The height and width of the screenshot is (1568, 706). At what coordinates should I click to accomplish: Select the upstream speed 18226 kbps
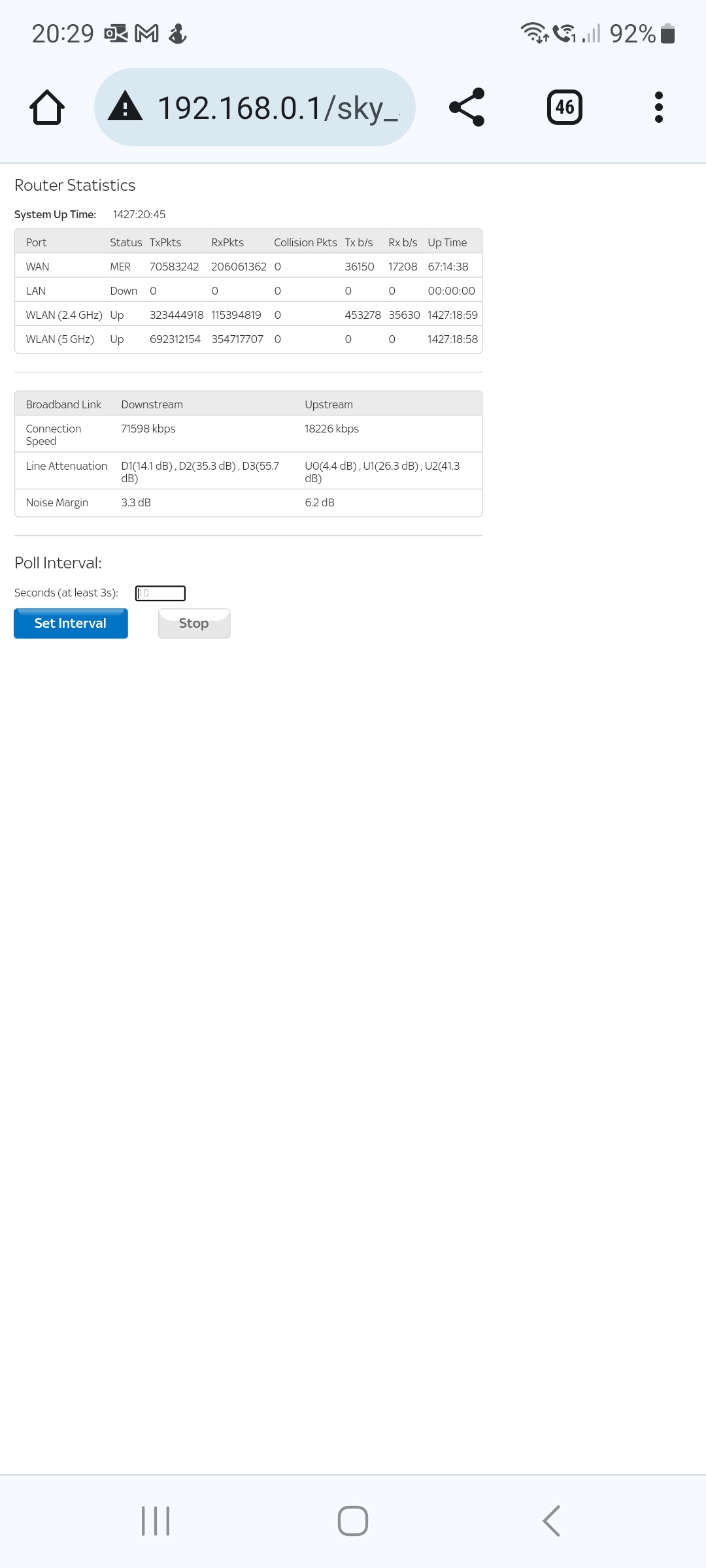pos(331,429)
